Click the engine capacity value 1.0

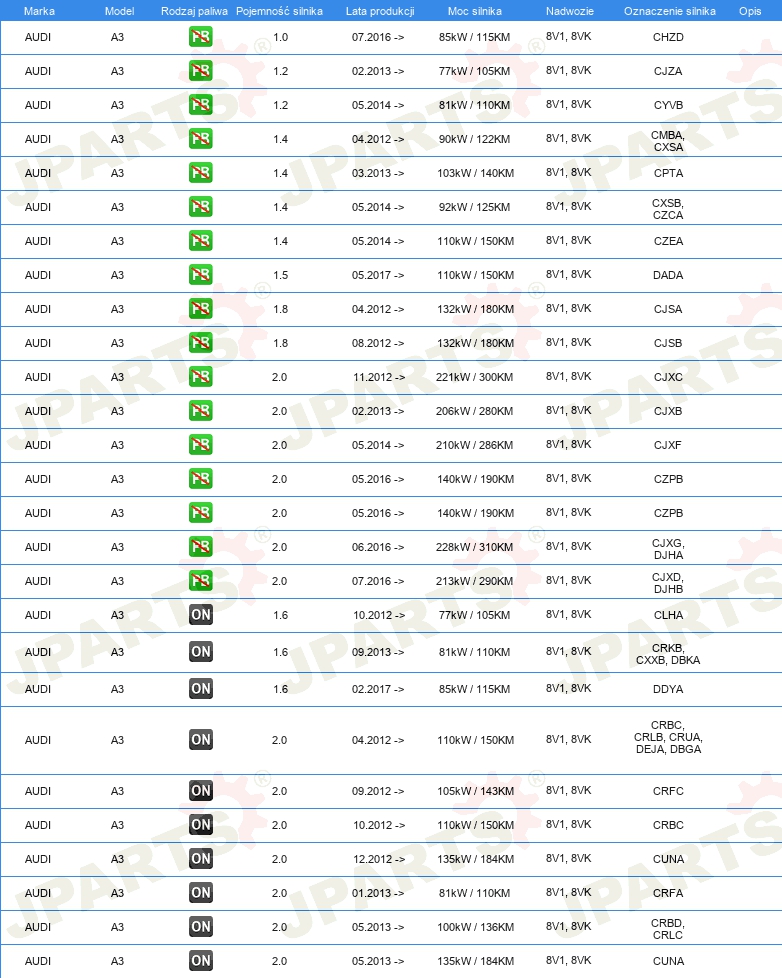[281, 37]
